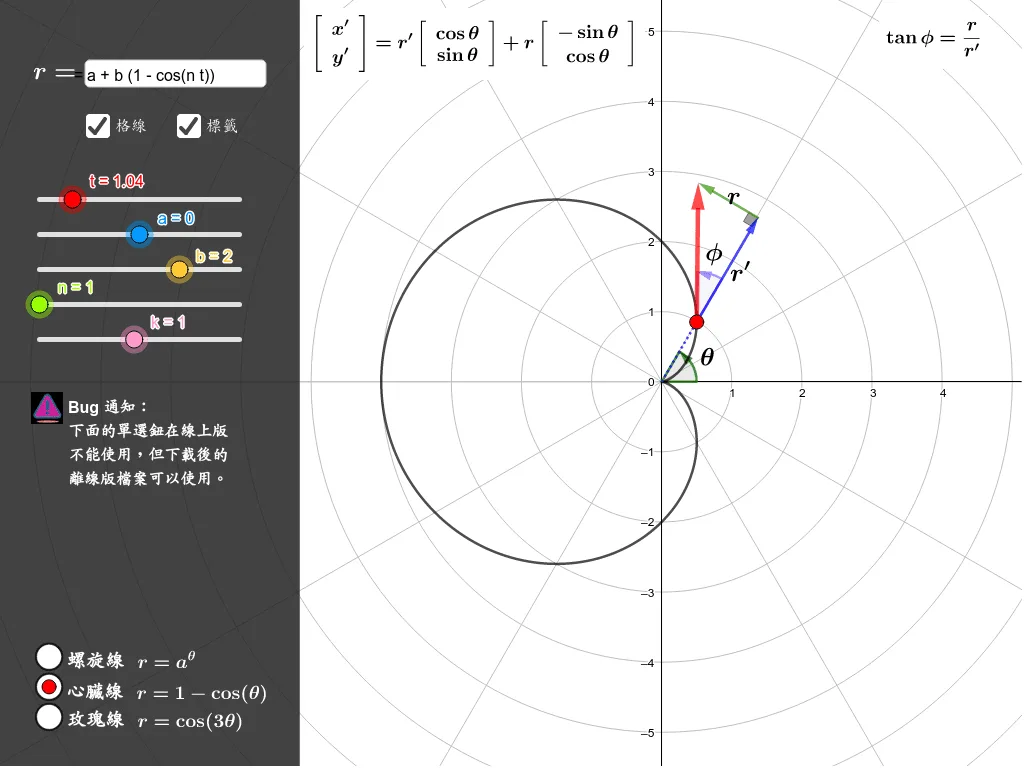Click the r green vector label

(733, 197)
